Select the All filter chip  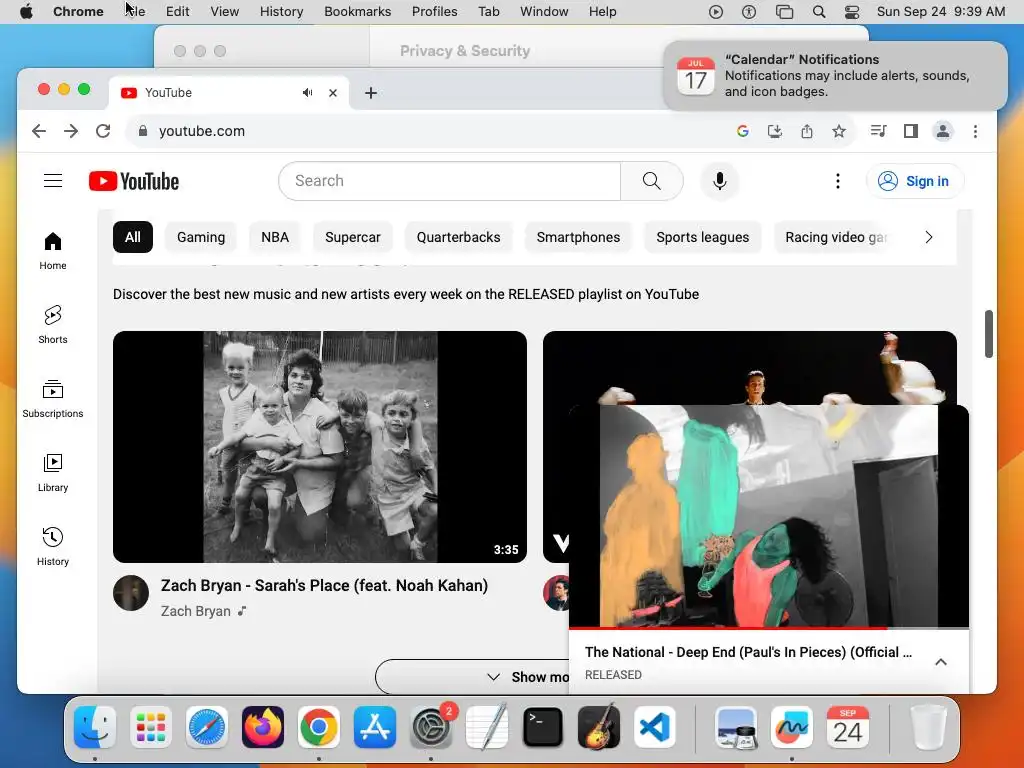pyautogui.click(x=133, y=237)
